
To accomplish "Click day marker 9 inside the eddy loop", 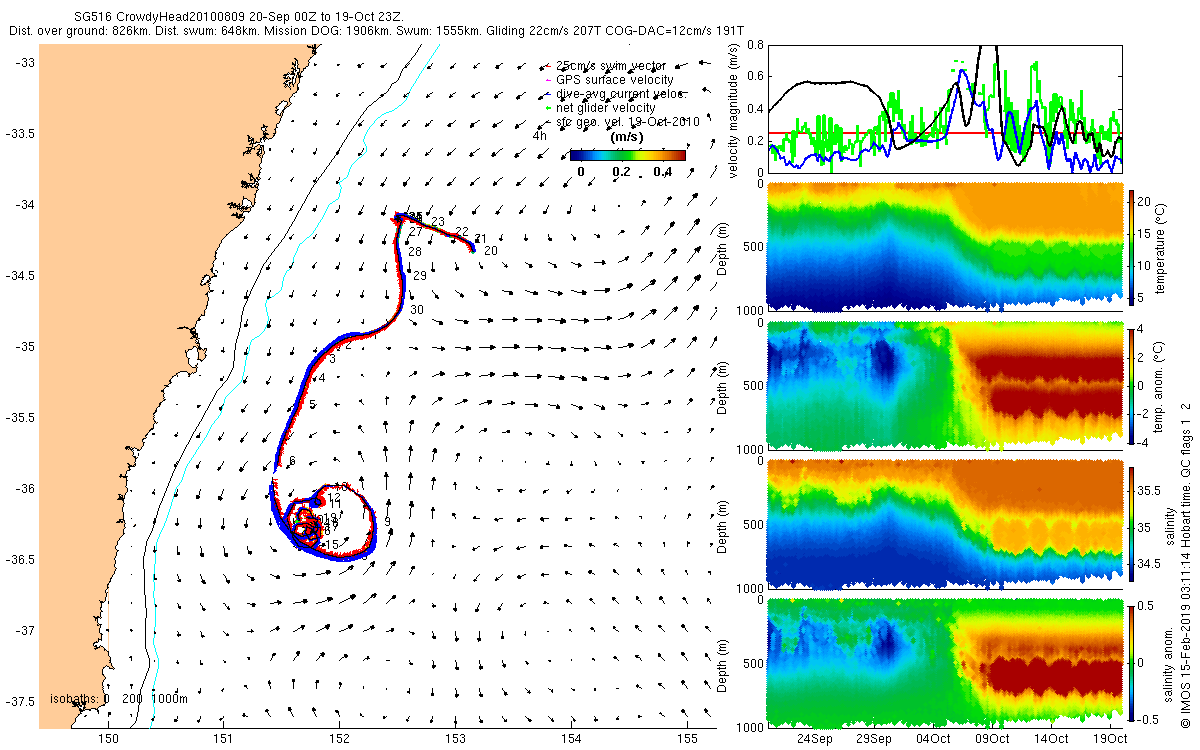I will click(x=386, y=521).
